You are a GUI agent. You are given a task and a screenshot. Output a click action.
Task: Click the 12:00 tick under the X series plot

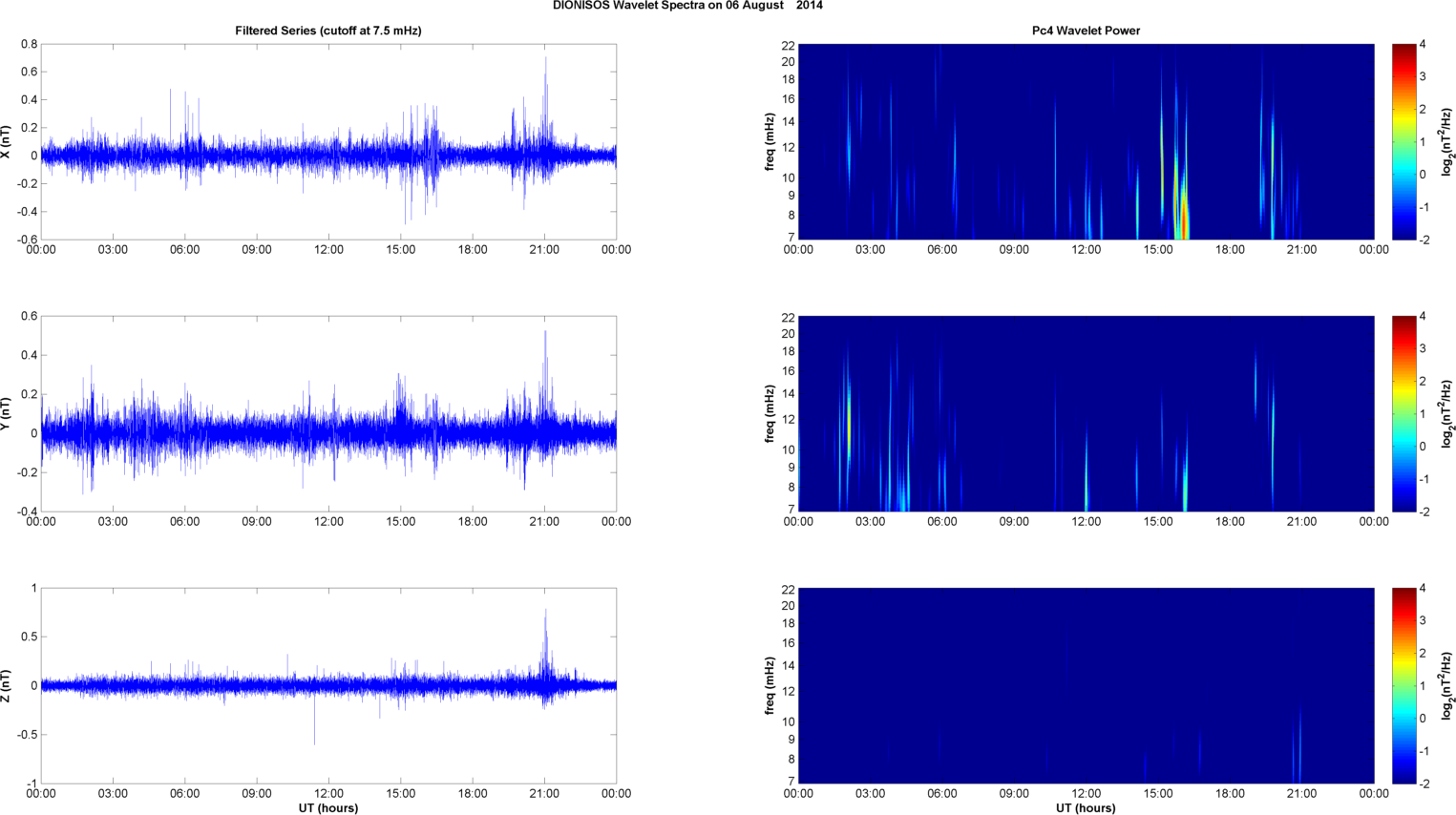[328, 250]
